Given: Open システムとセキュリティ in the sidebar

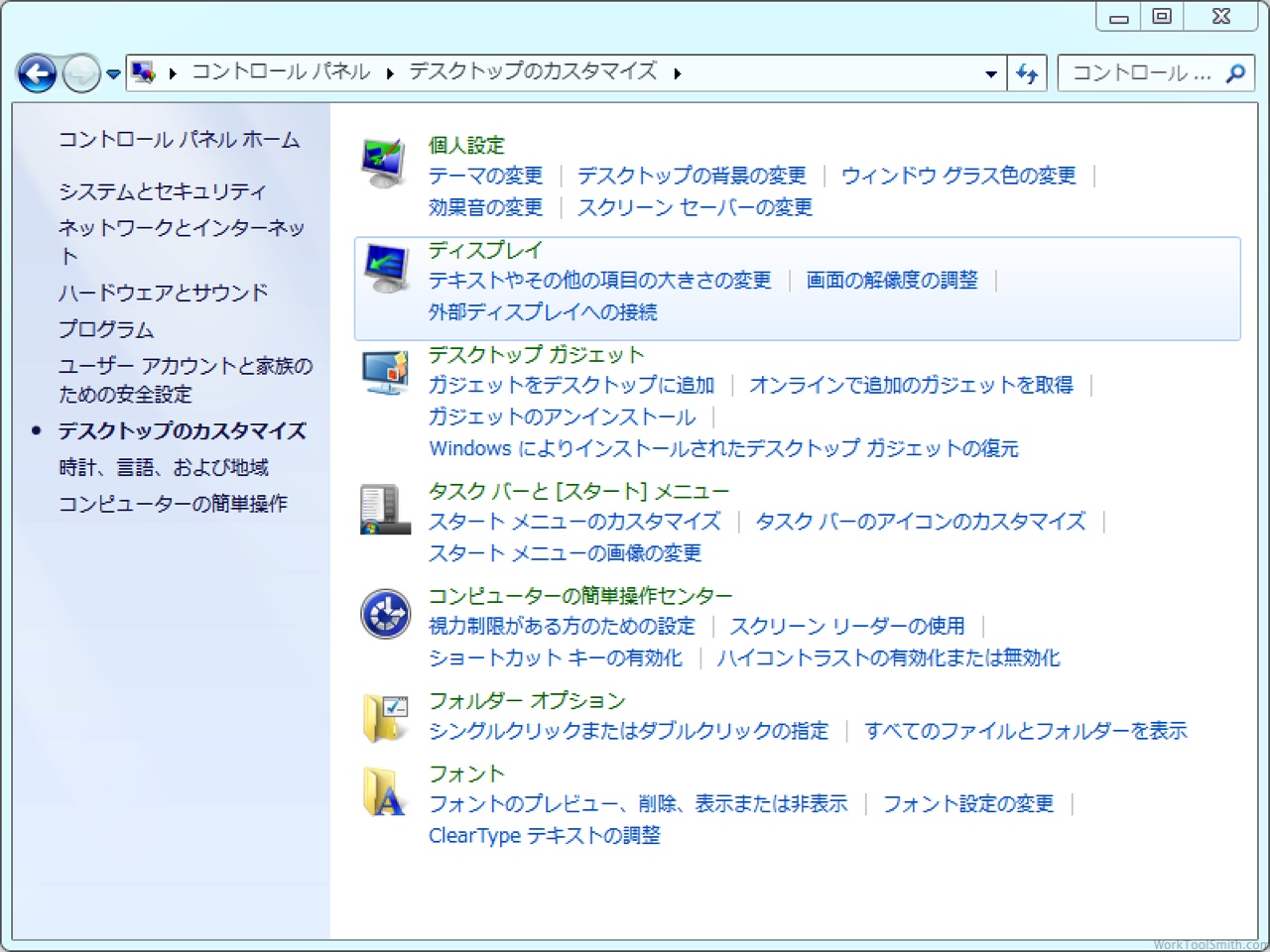Looking at the screenshot, I should click(x=163, y=191).
